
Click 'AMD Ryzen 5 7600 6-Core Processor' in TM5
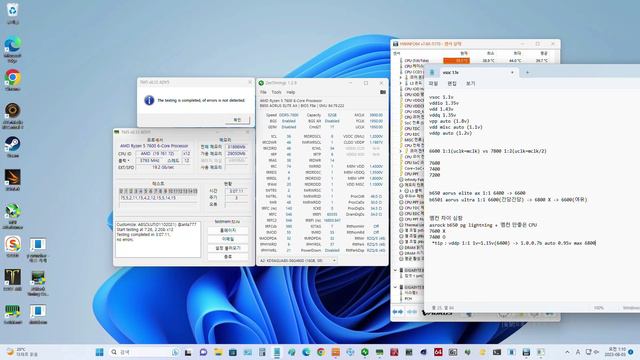[154, 146]
